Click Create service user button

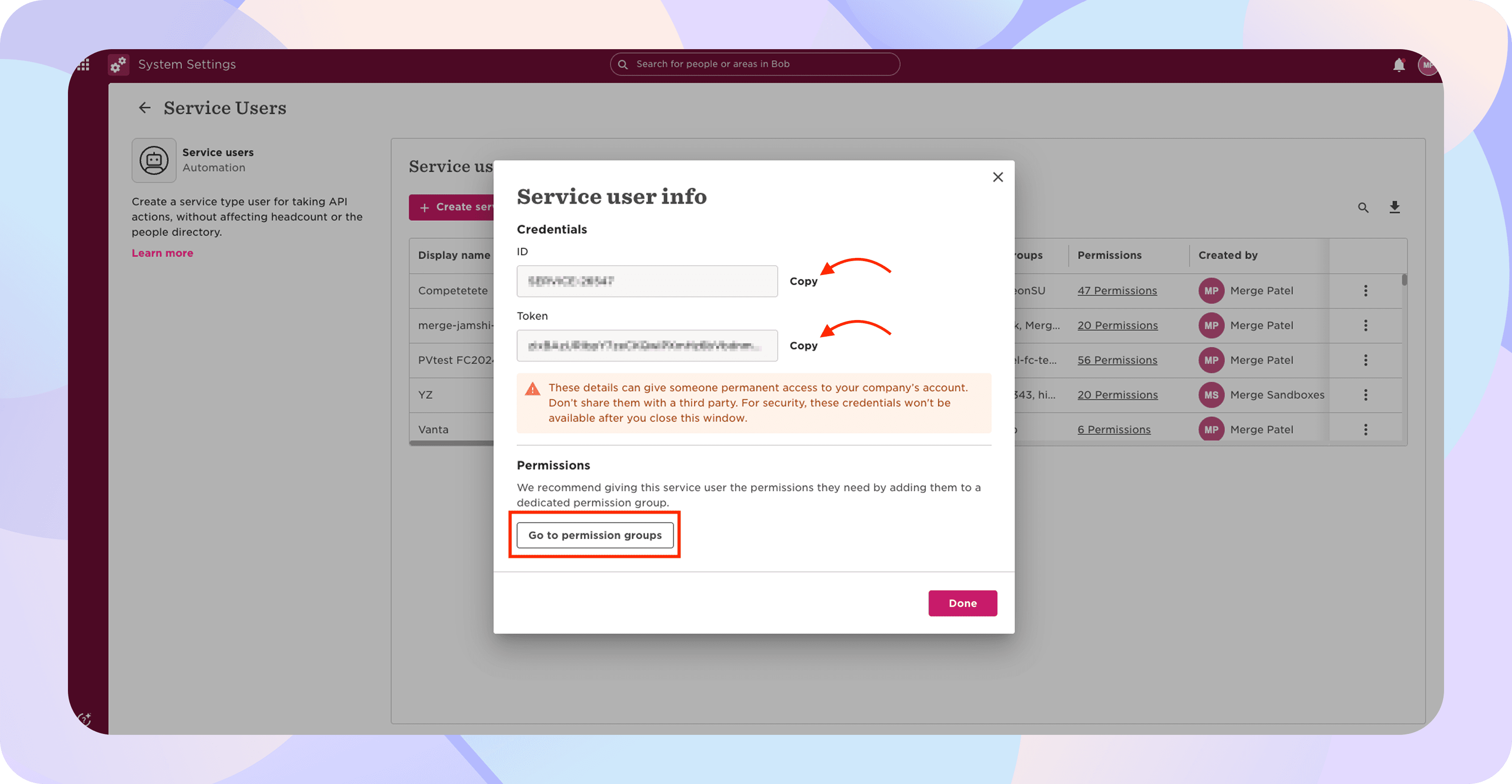(x=452, y=207)
